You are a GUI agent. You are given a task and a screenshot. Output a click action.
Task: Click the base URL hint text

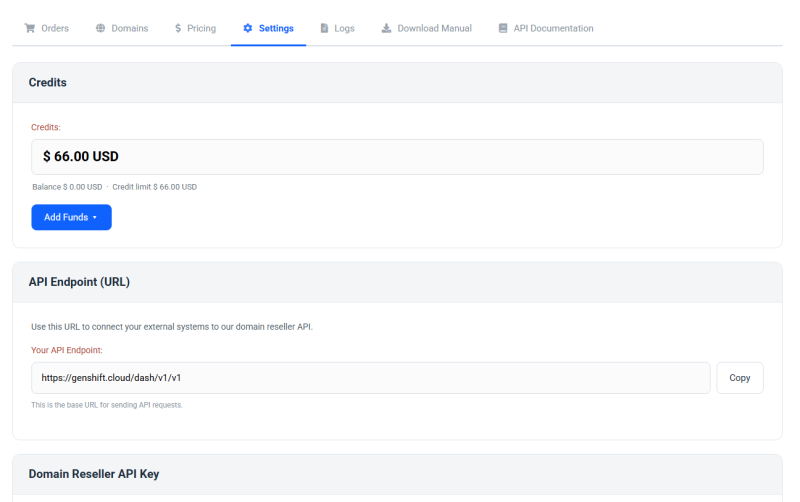(107, 405)
